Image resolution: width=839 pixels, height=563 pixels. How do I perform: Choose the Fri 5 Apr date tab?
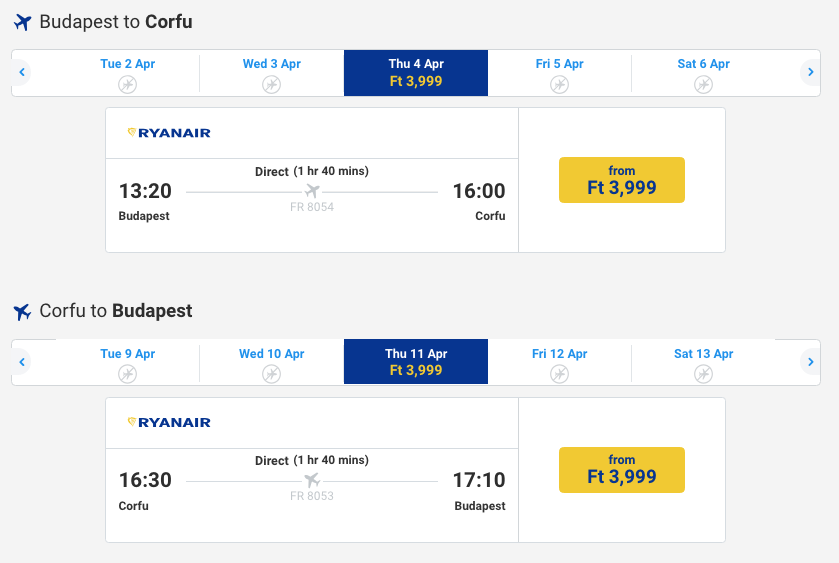click(560, 73)
